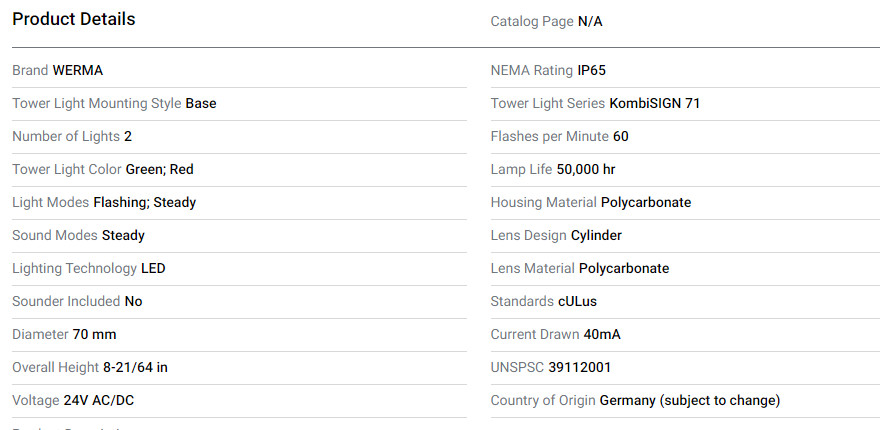Viewport: 880px width, 430px height.
Task: Click the Lighting Technology LED value
Action: [153, 268]
